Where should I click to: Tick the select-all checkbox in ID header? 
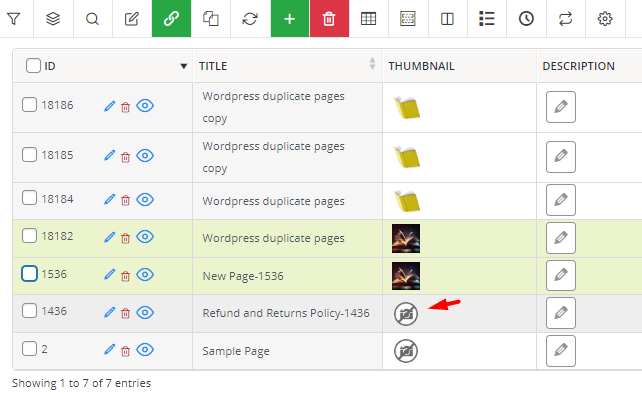(x=33, y=65)
